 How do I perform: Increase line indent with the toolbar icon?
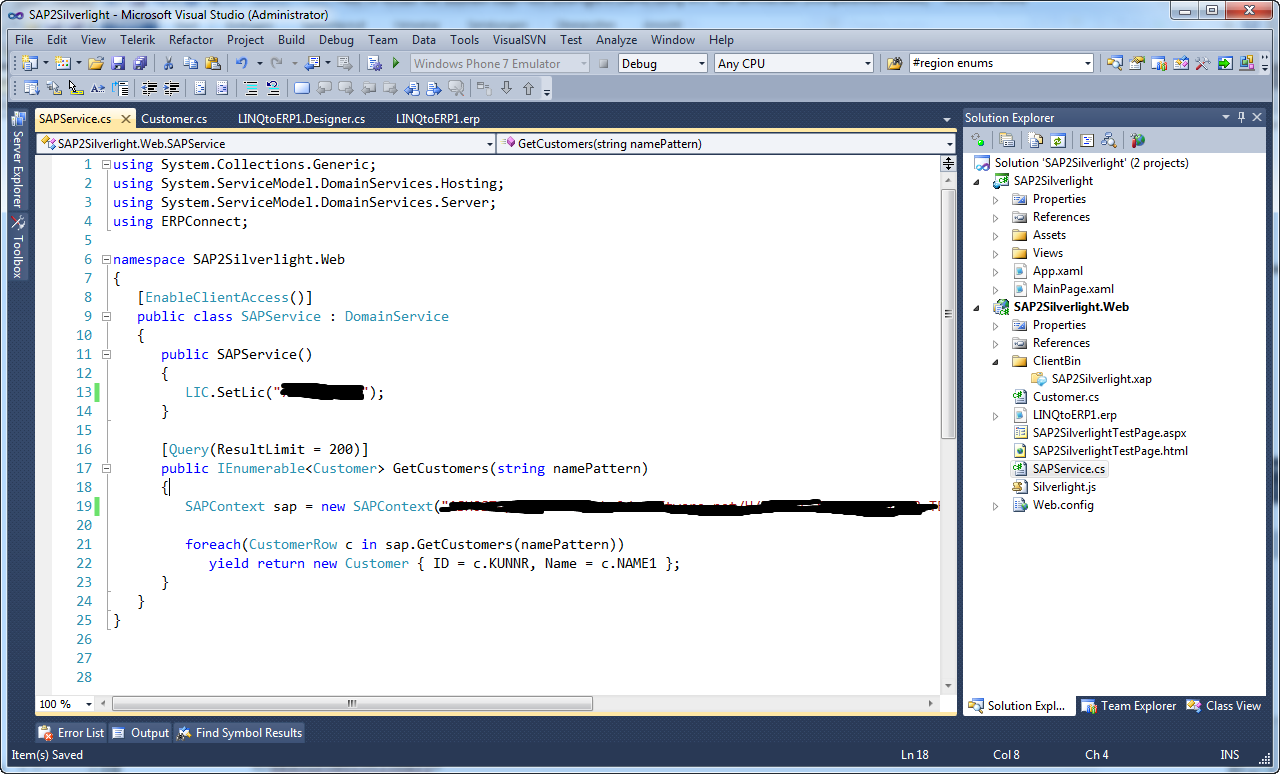(172, 88)
